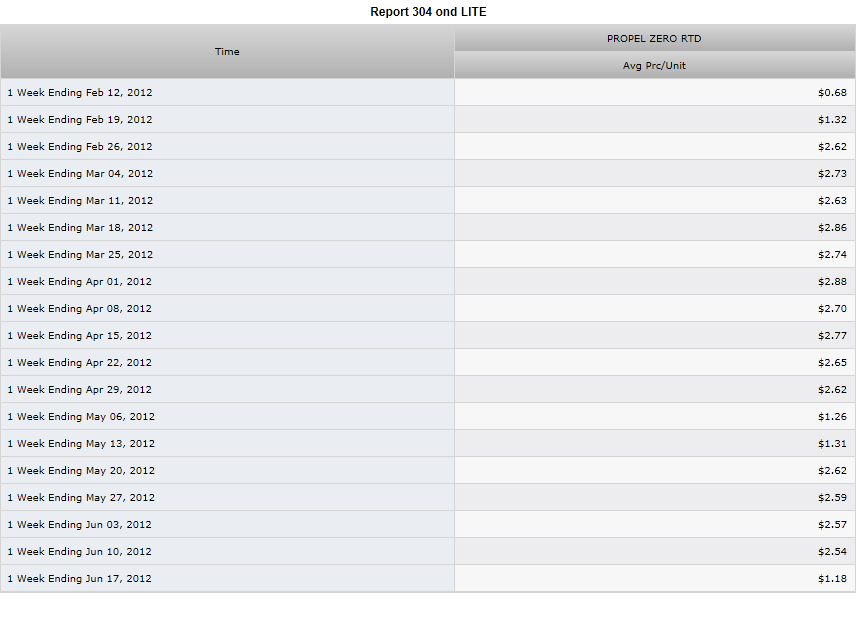Click the $2.86 price cell
This screenshot has width=856, height=631.
pyautogui.click(x=655, y=227)
